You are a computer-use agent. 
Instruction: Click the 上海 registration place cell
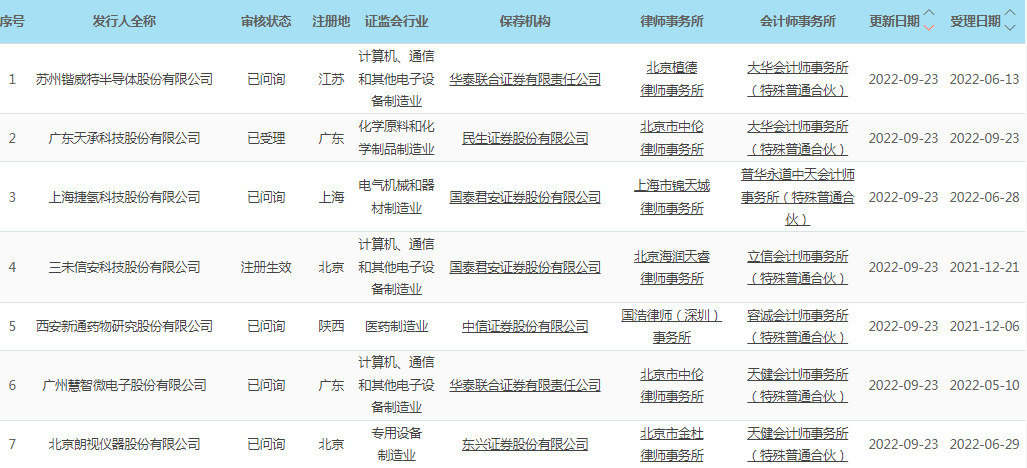pyautogui.click(x=331, y=197)
